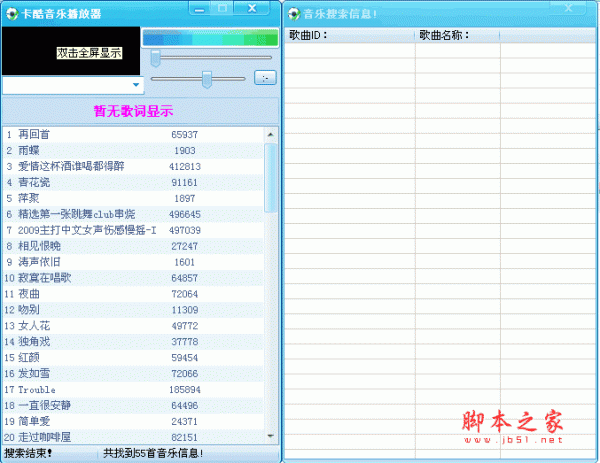The image size is (600, 463).
Task: Click the 搜索结束! status text
Action: coord(28,453)
